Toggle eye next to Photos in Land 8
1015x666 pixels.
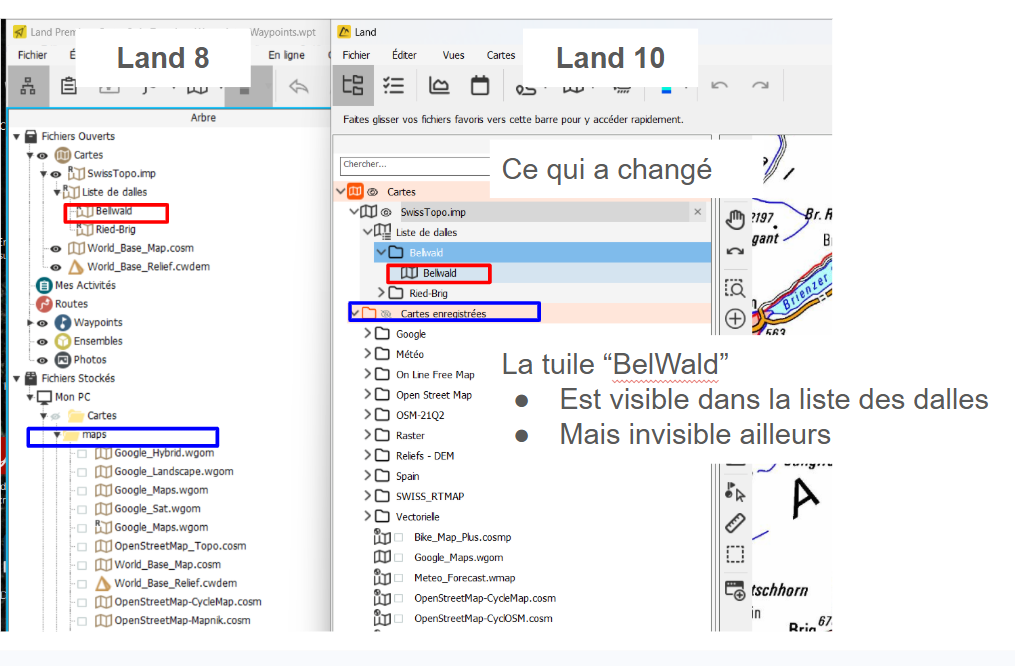[43, 361]
